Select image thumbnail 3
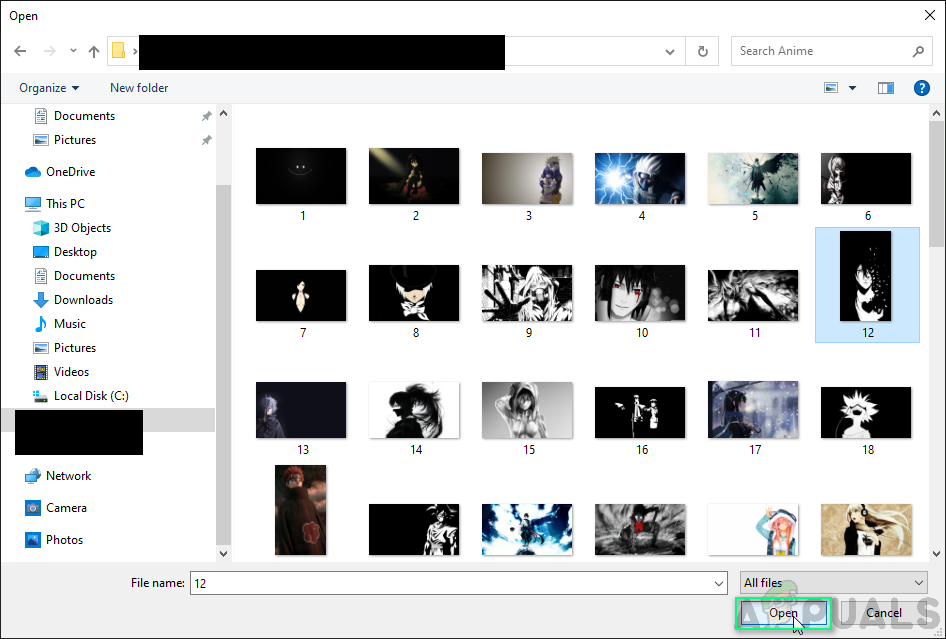Viewport: 946px width, 639px height. [527, 179]
